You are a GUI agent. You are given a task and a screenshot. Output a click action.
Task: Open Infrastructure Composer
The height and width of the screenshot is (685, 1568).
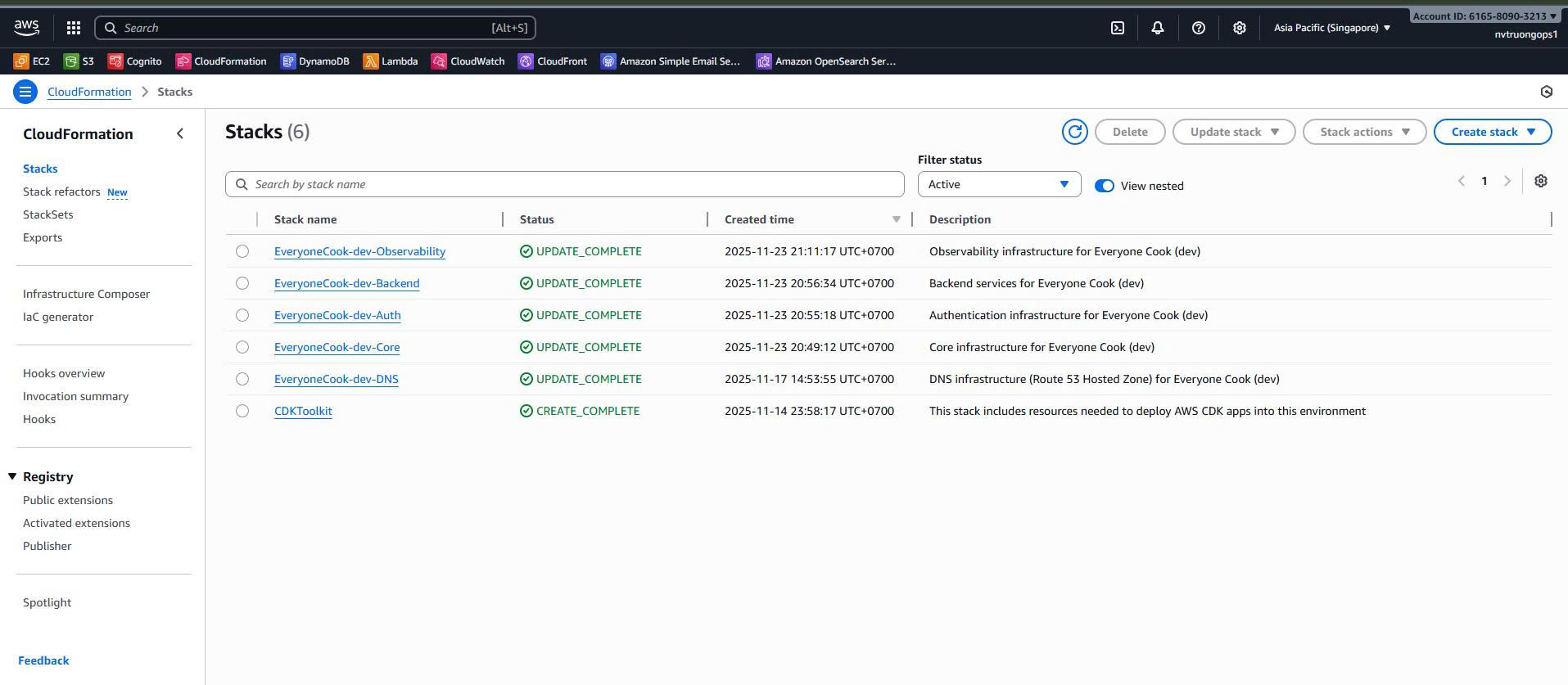[x=87, y=294]
